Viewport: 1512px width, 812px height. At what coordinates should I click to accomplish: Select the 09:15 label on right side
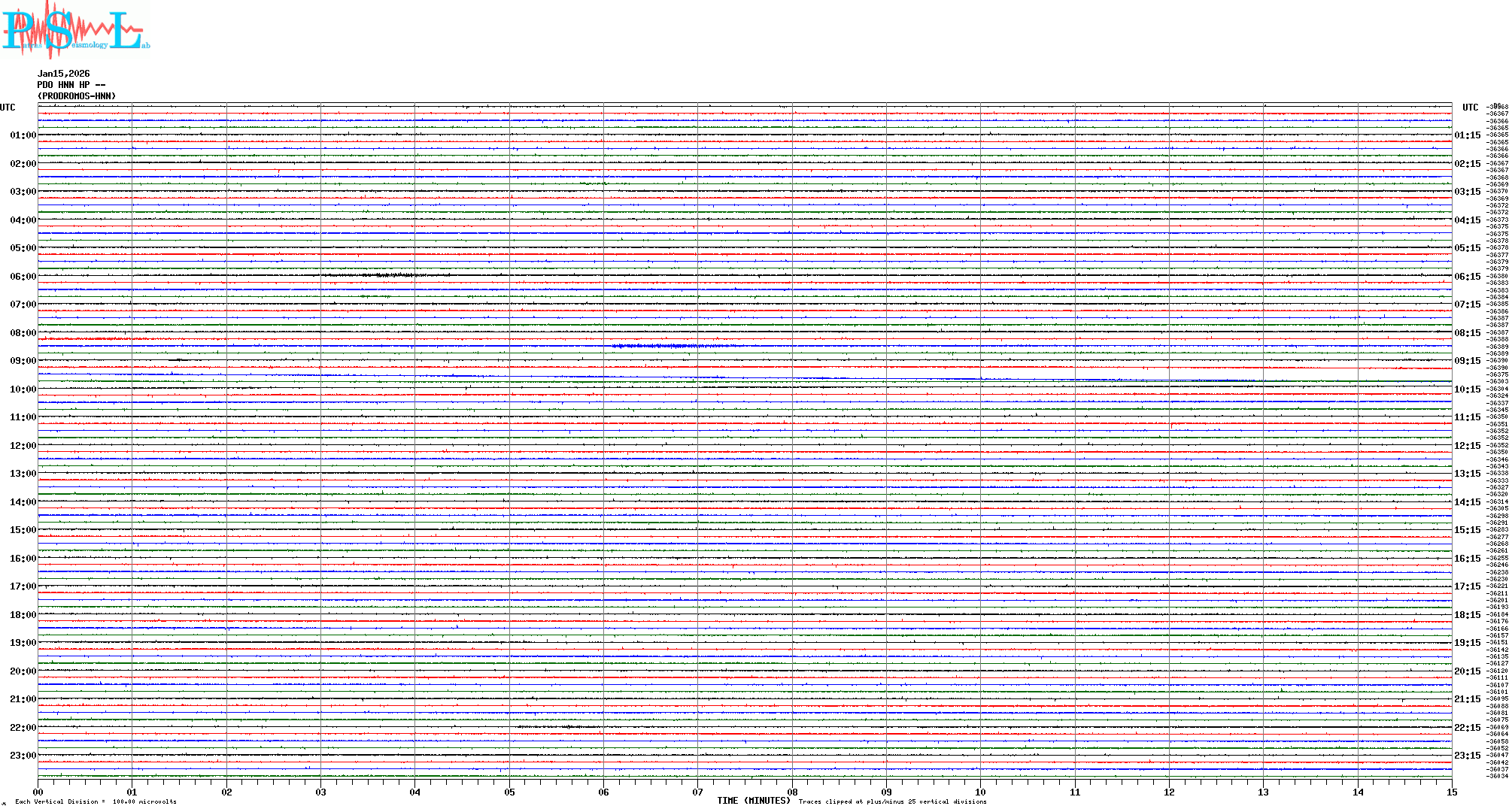coord(1467,361)
